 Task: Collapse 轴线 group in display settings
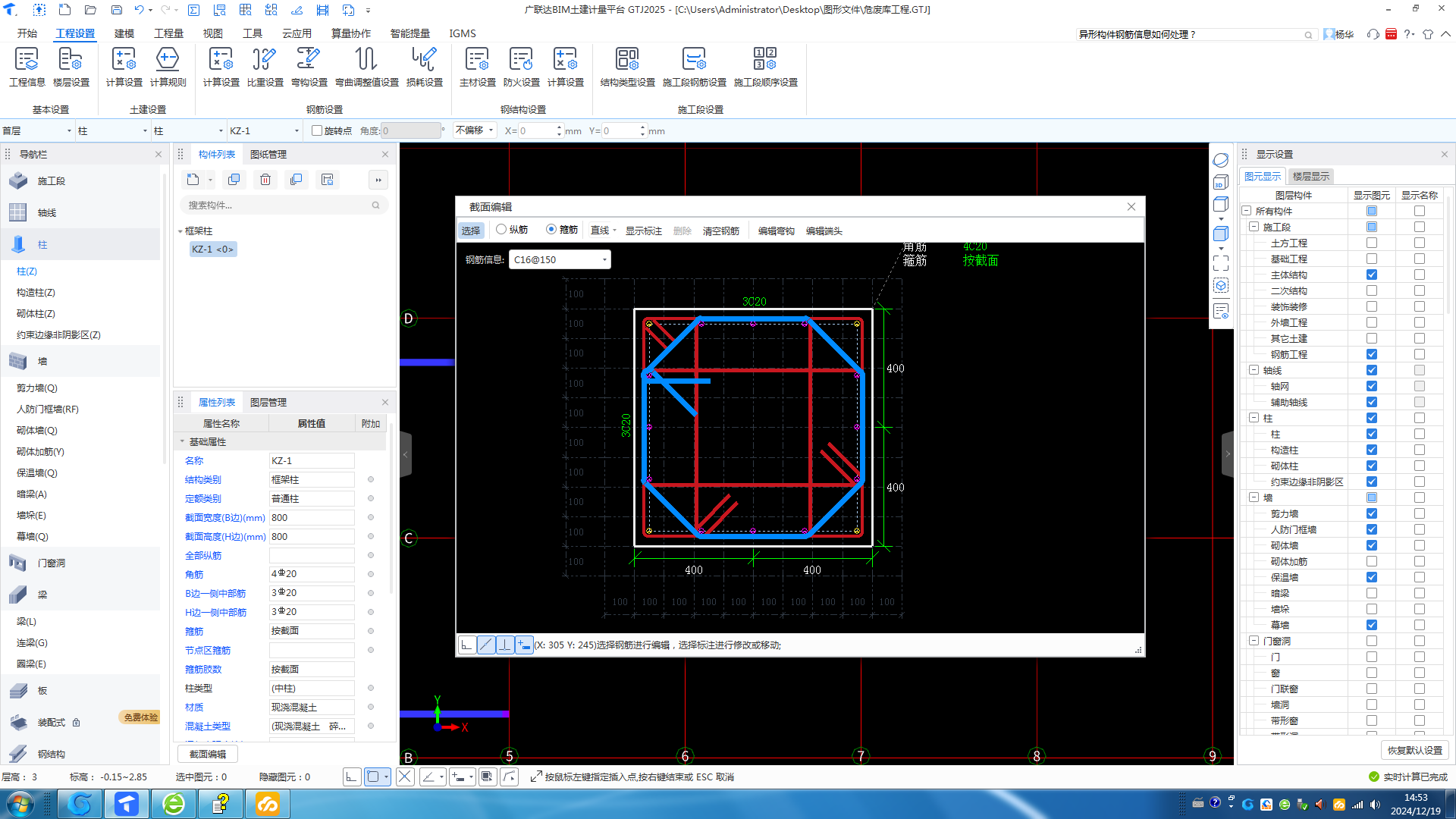tap(1254, 370)
